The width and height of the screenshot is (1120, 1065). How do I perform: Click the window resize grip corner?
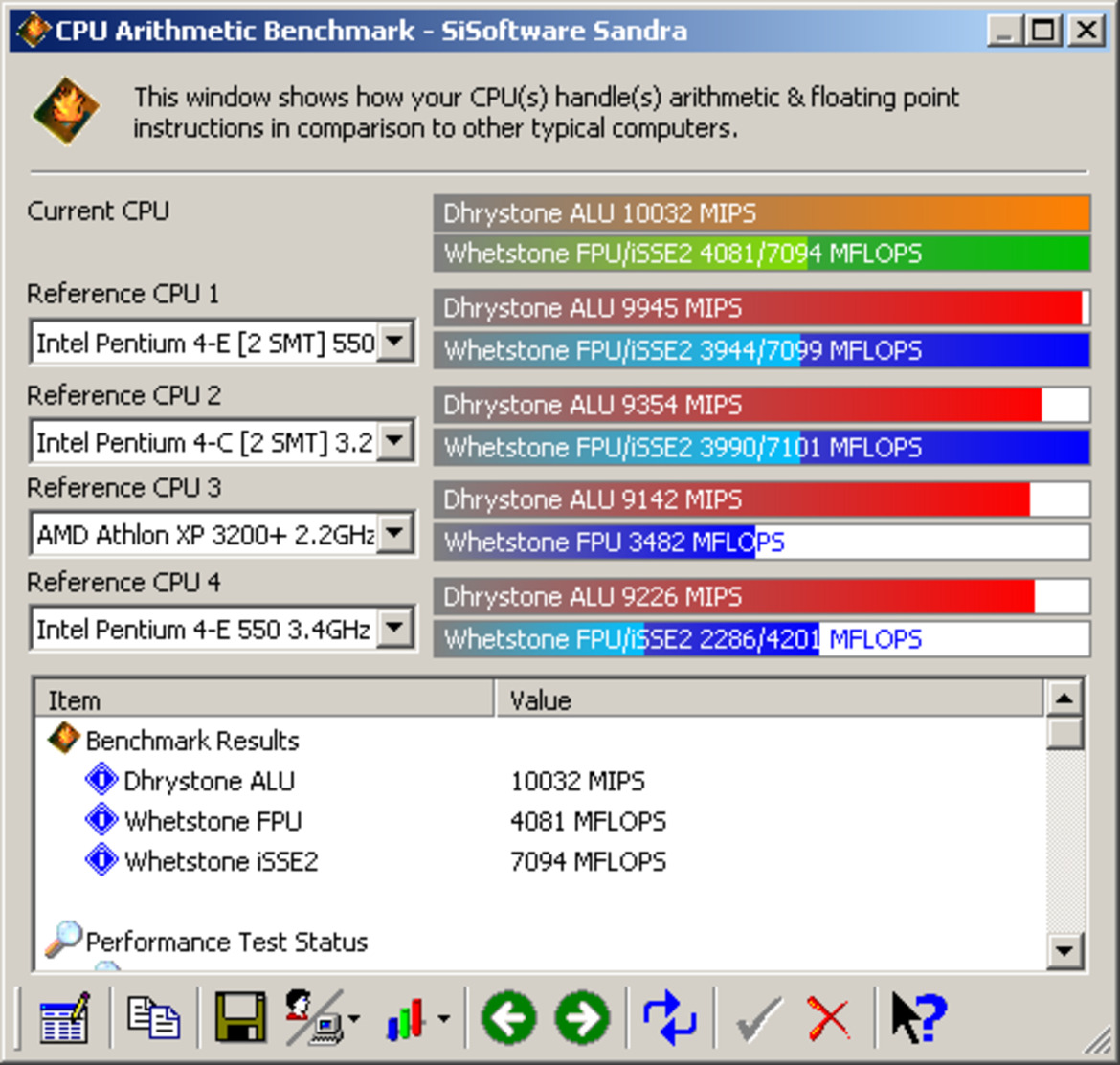point(1097,1039)
